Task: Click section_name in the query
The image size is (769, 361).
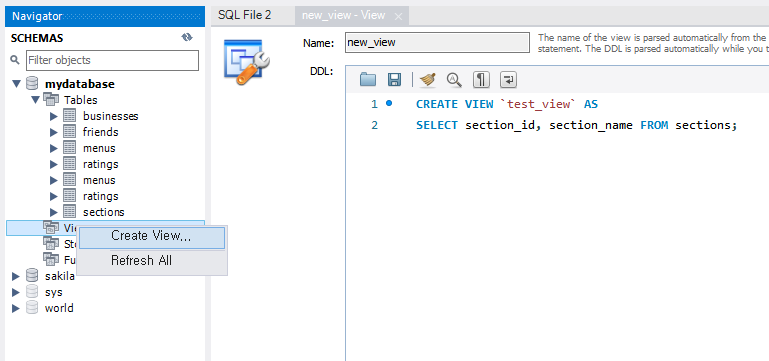Action: (x=590, y=125)
